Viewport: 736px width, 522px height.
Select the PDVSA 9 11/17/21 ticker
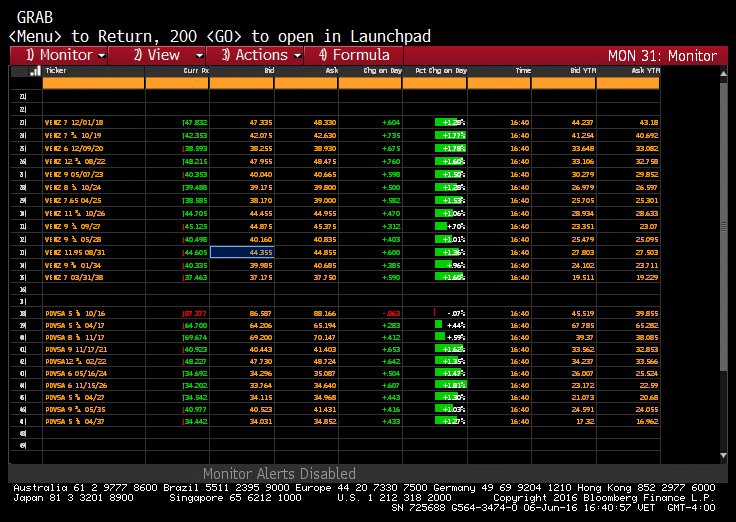pos(76,349)
